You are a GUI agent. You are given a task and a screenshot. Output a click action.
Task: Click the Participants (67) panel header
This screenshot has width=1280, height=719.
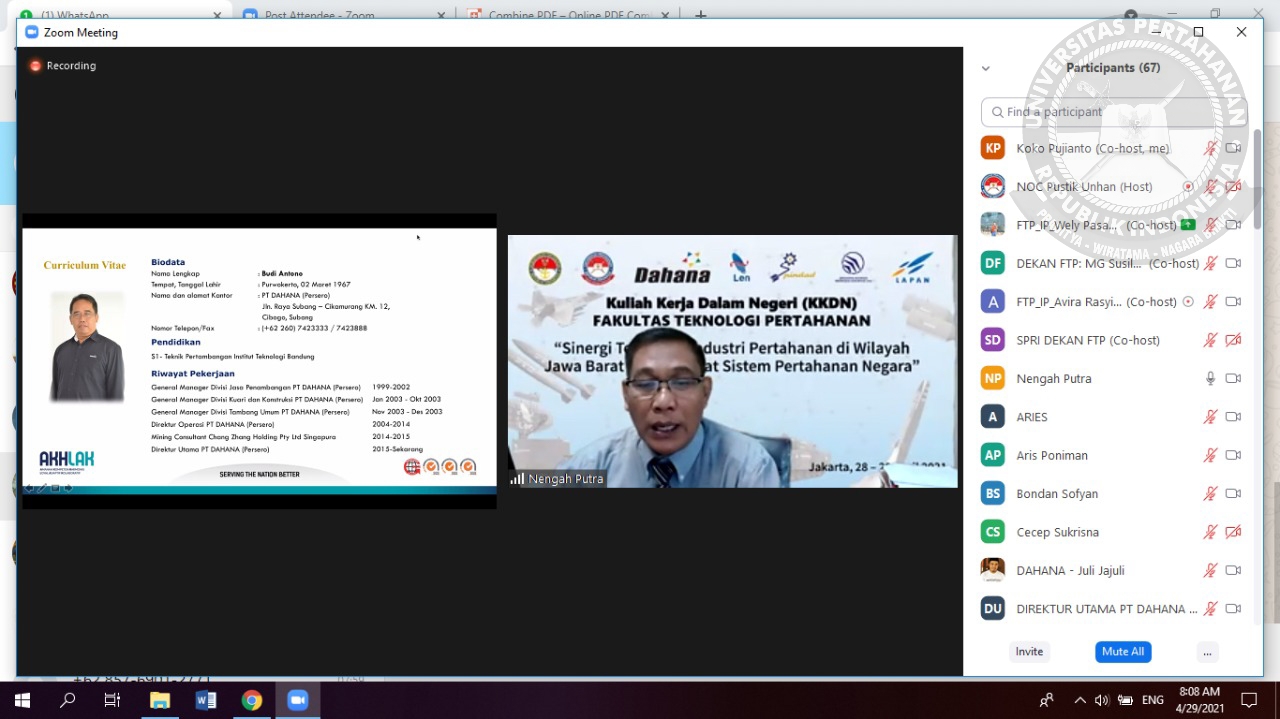pyautogui.click(x=1113, y=68)
